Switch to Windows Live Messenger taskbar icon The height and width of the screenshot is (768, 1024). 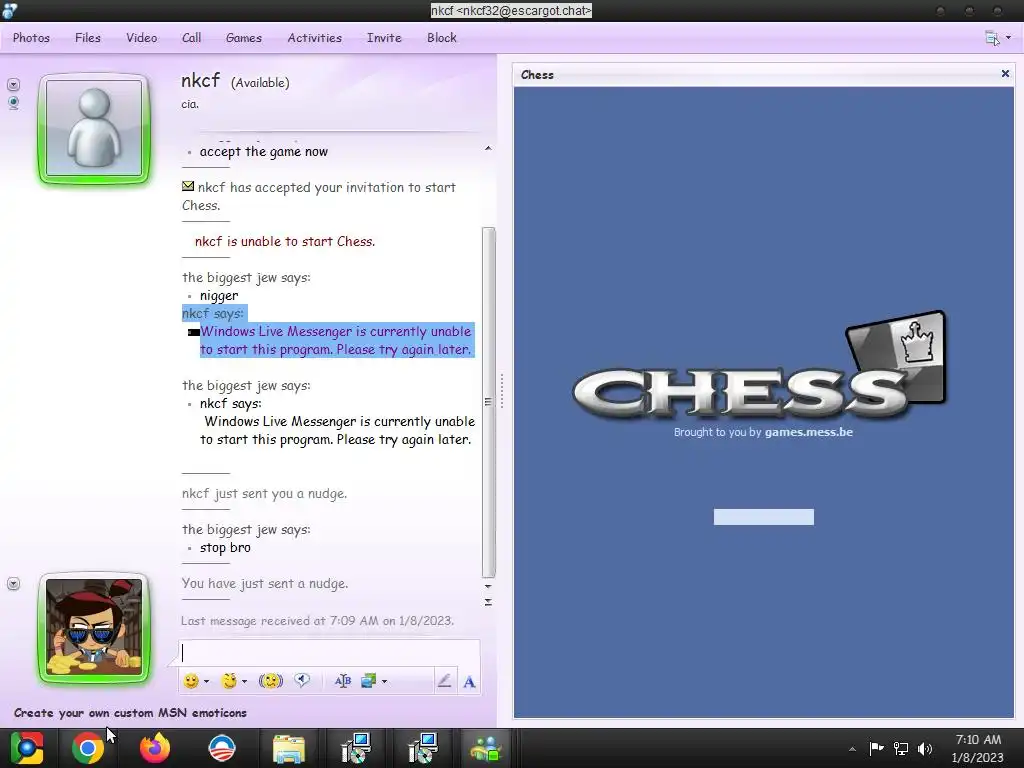[486, 748]
